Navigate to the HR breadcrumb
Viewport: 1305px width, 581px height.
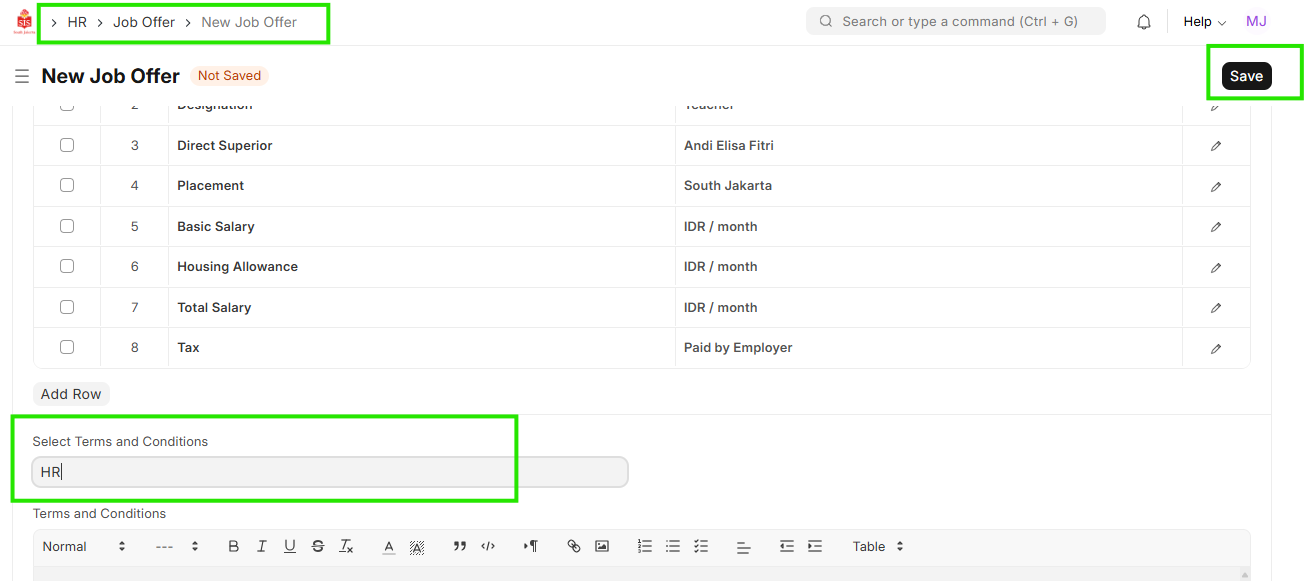coord(77,22)
